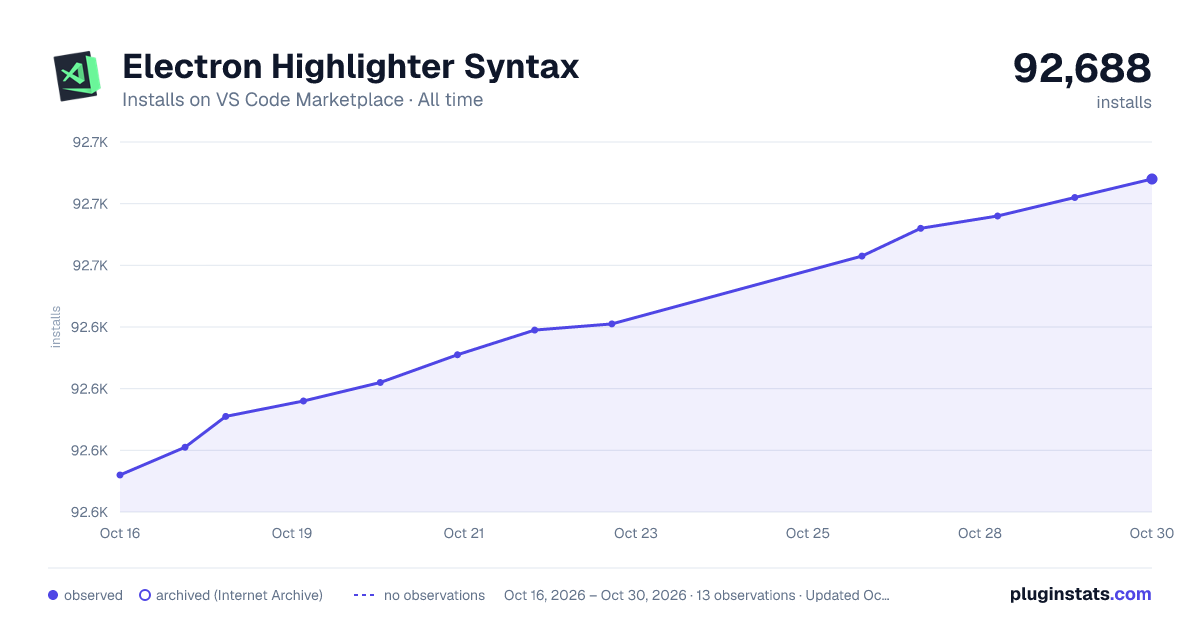Screen dimensions: 1200x630
Task: Select the first data point at Oct 16
Action: click(x=120, y=475)
